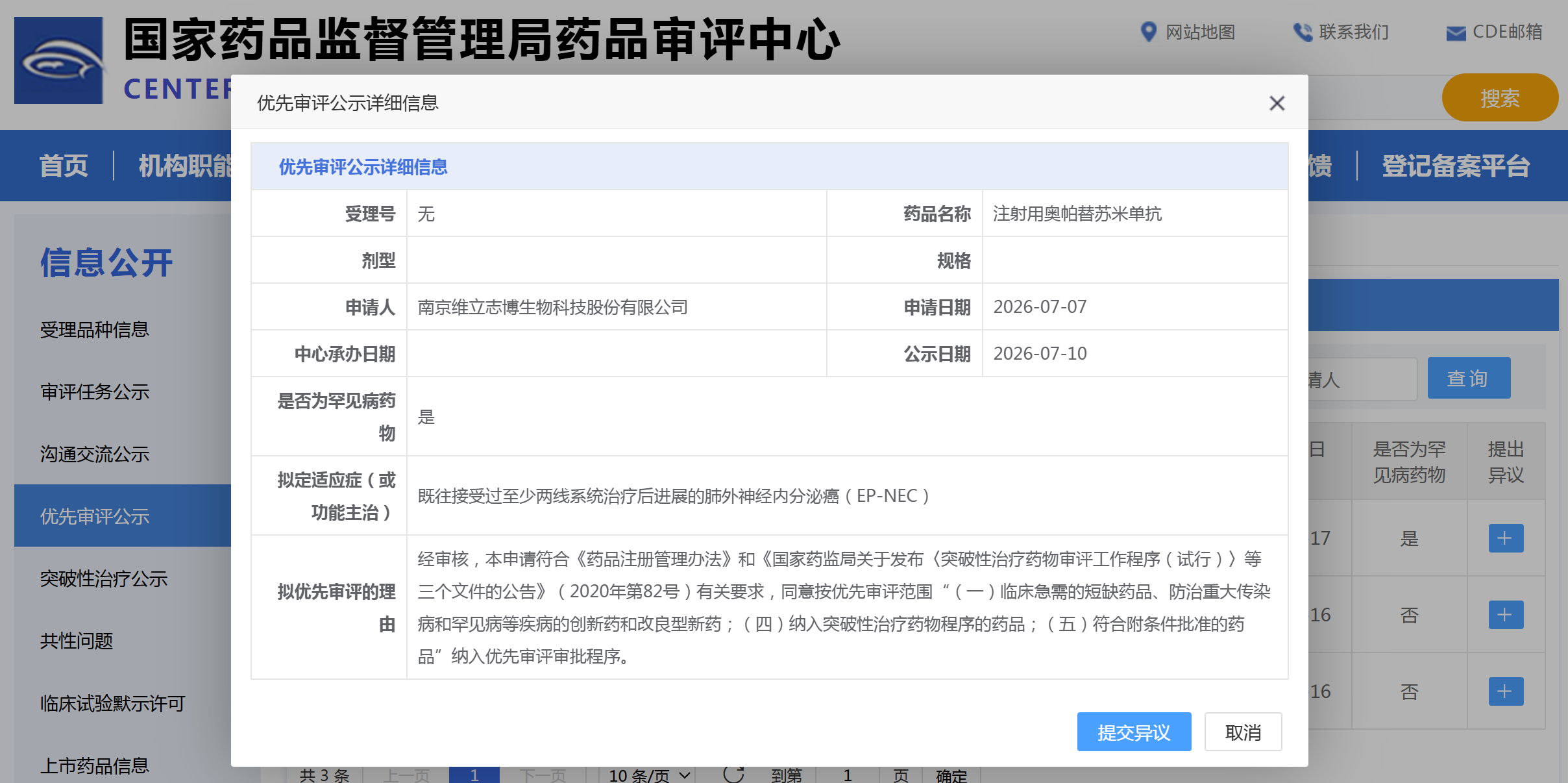Select 上市药品信息 in the sidebar
The image size is (1568, 783).
(95, 766)
